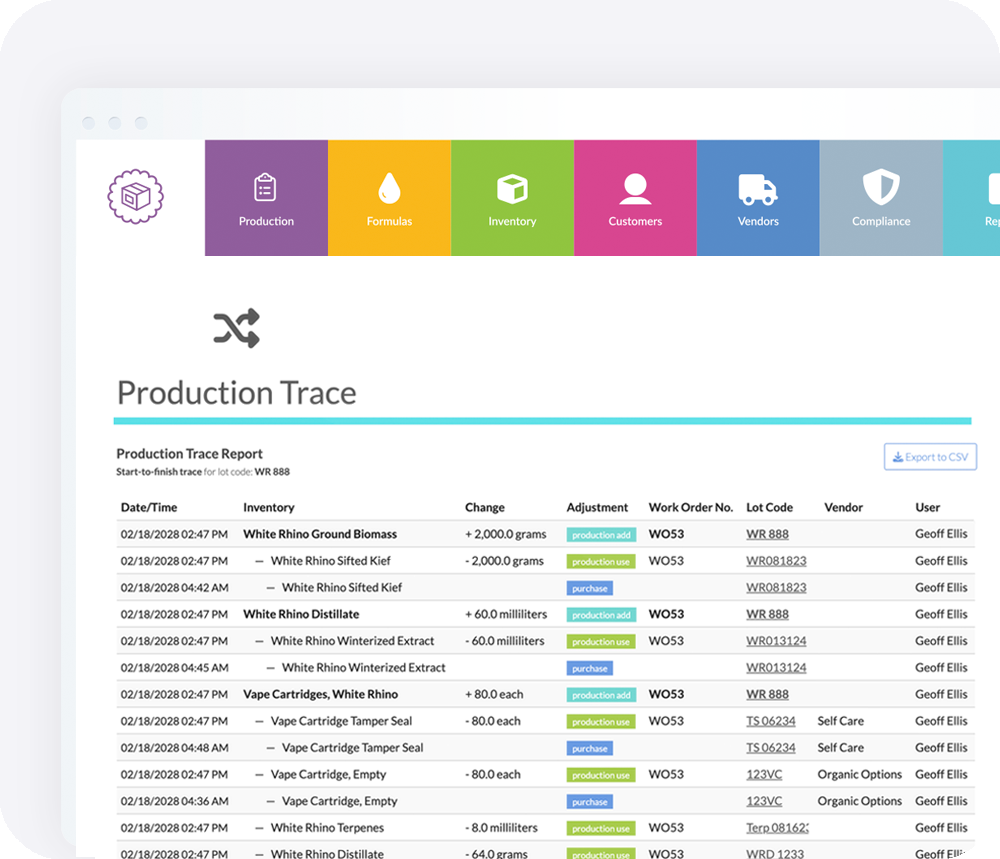Click production use badge in White Rhino Terpenes row

(601, 828)
